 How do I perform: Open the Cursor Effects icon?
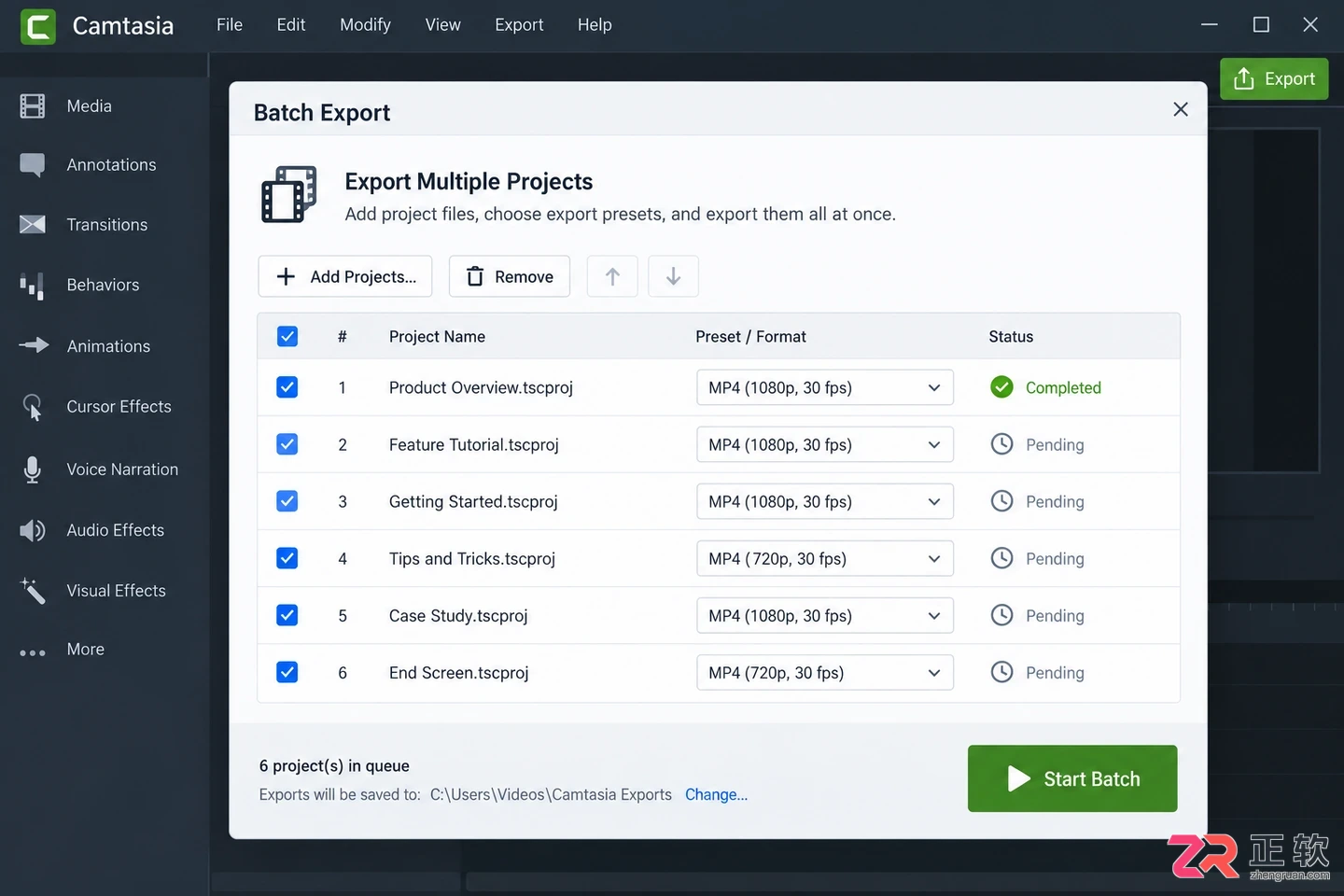[x=33, y=407]
